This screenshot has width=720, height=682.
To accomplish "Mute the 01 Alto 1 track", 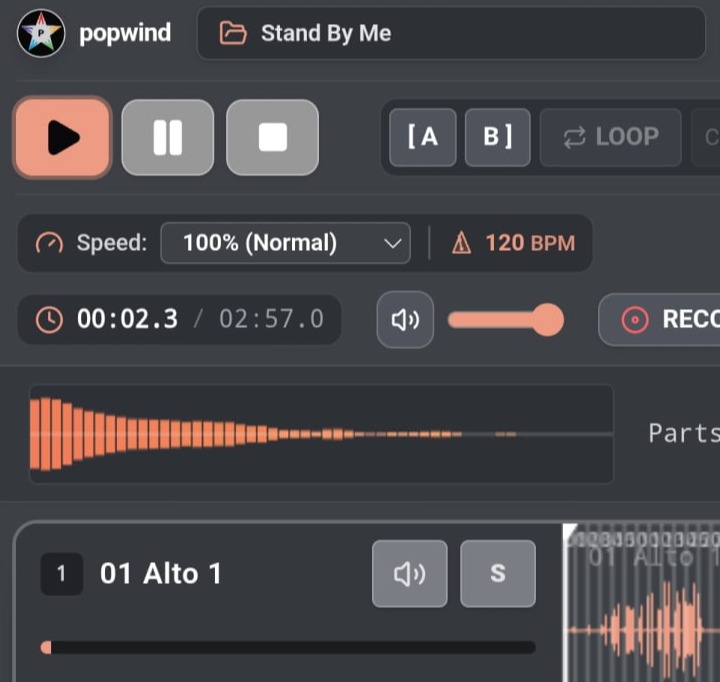I will 410,574.
